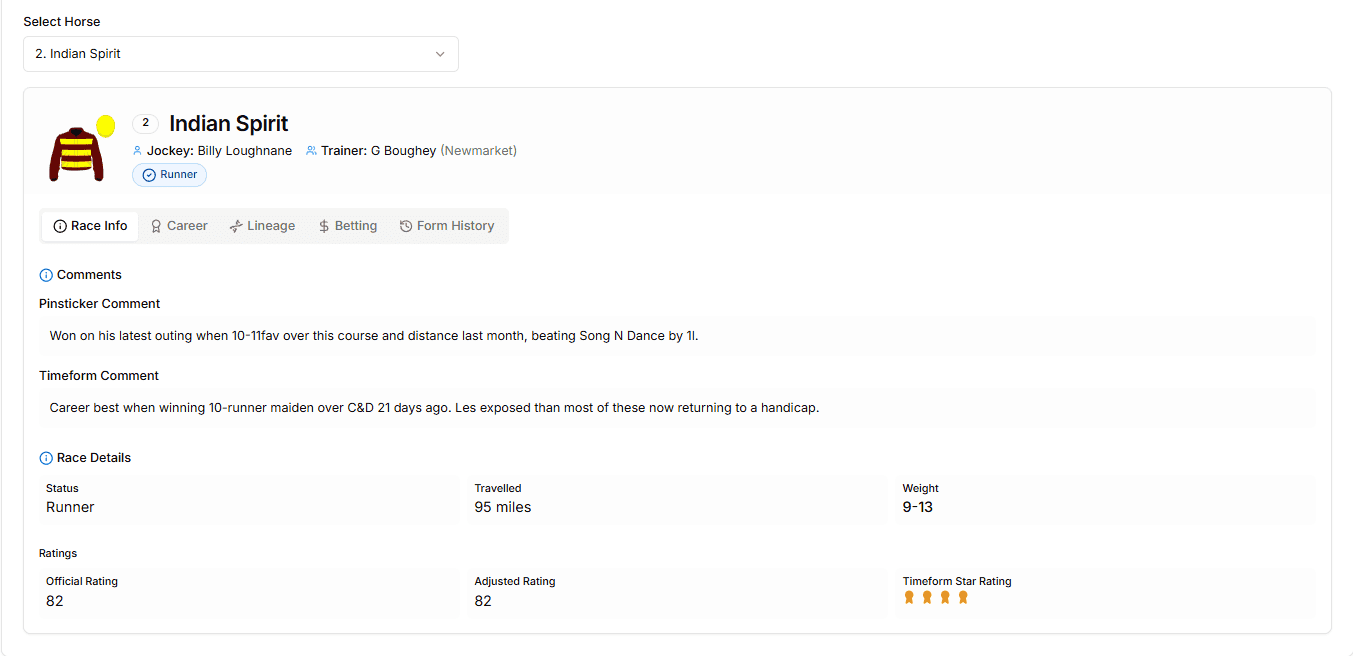Click the fourth Timeform star rosette
Screen dimensions: 1353x656
click(963, 598)
